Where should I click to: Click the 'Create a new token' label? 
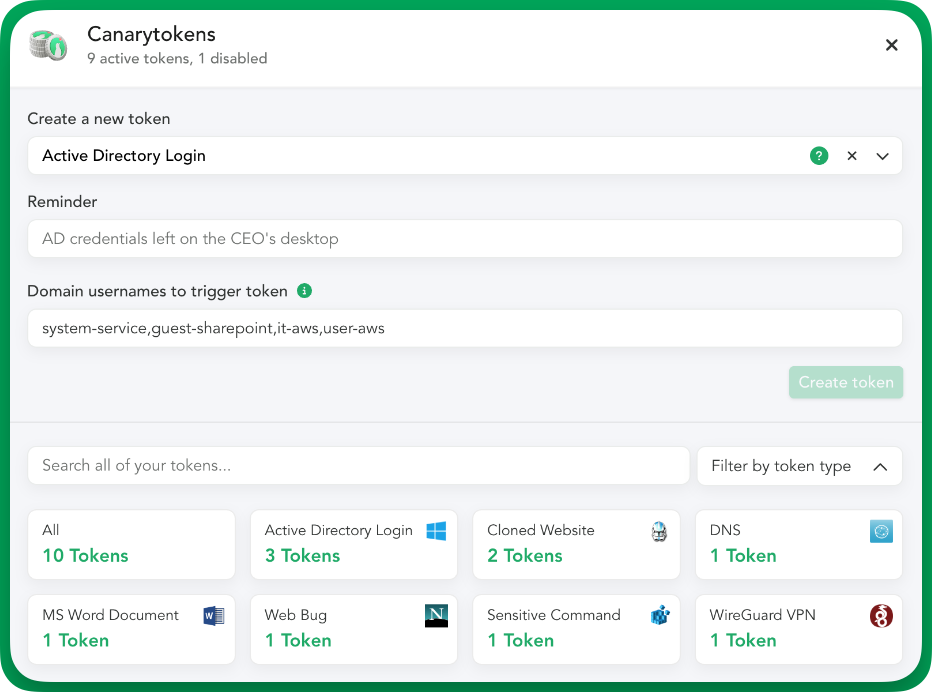(99, 119)
